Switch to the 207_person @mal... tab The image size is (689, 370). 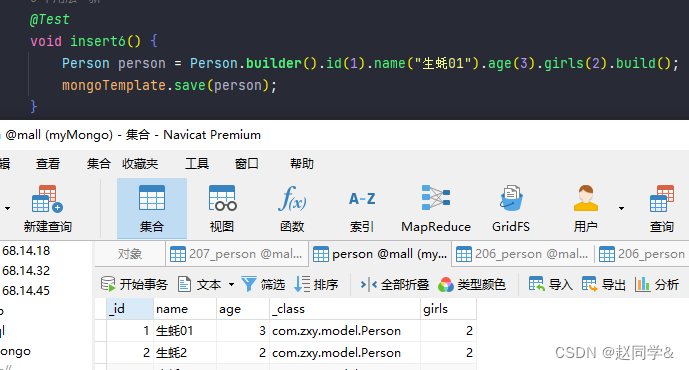point(236,254)
